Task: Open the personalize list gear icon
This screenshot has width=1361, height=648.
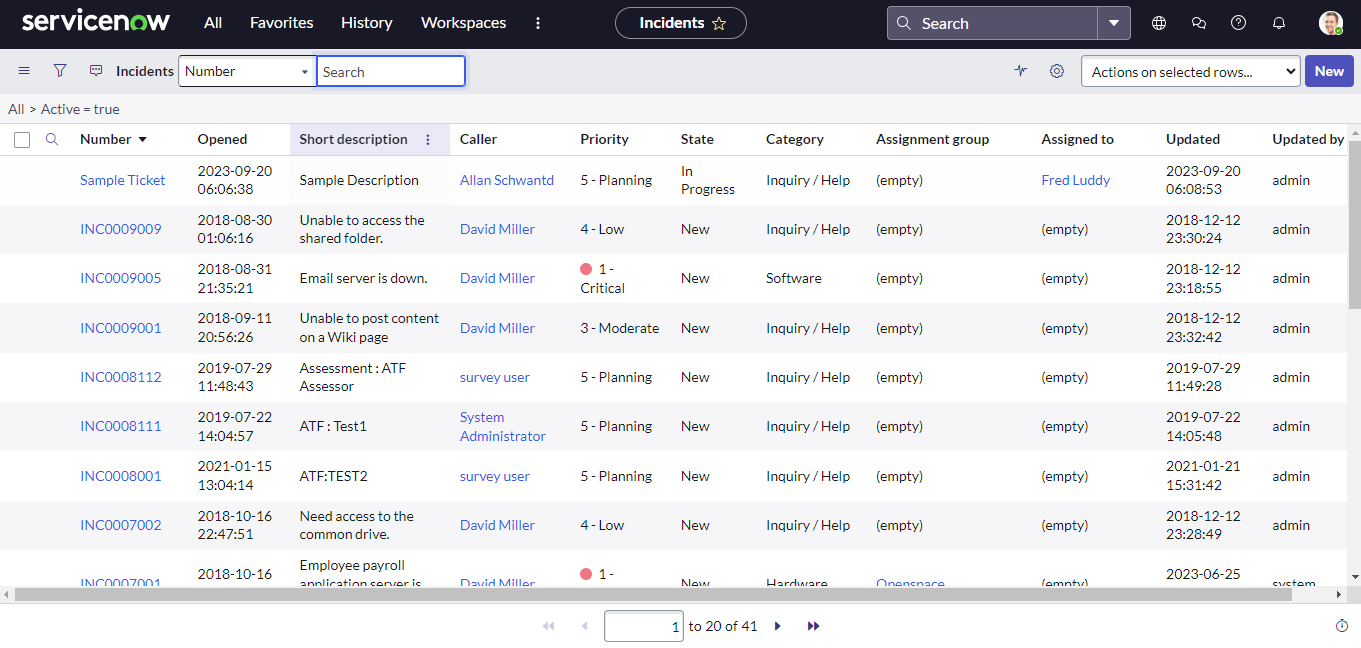Action: tap(1057, 71)
